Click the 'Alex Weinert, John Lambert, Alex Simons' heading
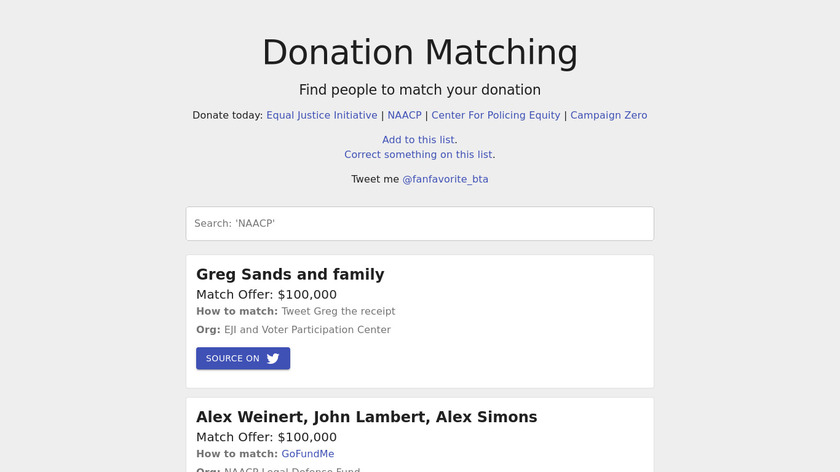 point(366,417)
